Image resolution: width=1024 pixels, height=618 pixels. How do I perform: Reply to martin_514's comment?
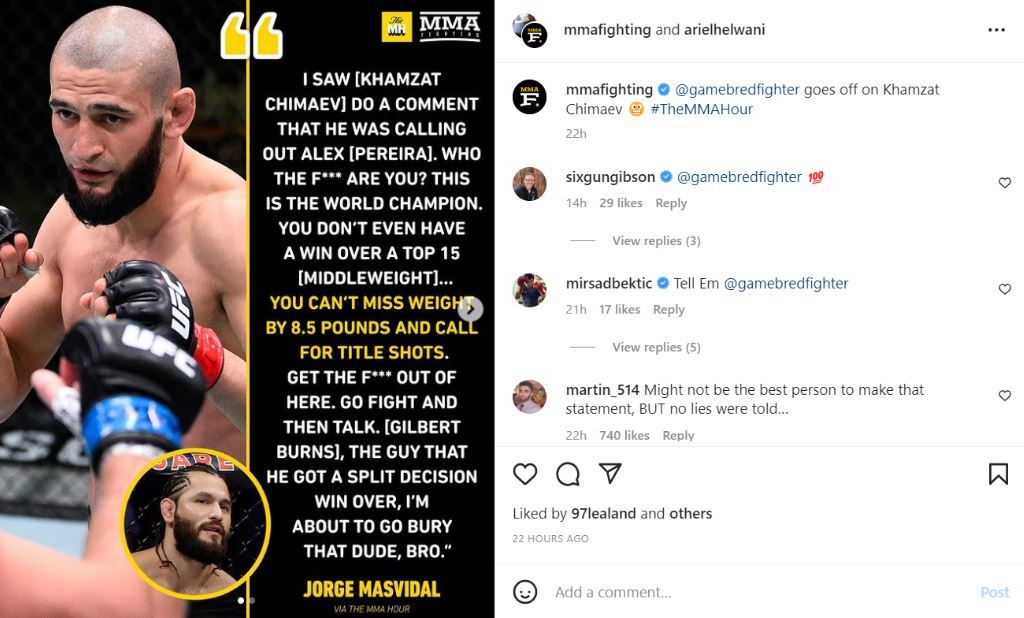point(678,436)
